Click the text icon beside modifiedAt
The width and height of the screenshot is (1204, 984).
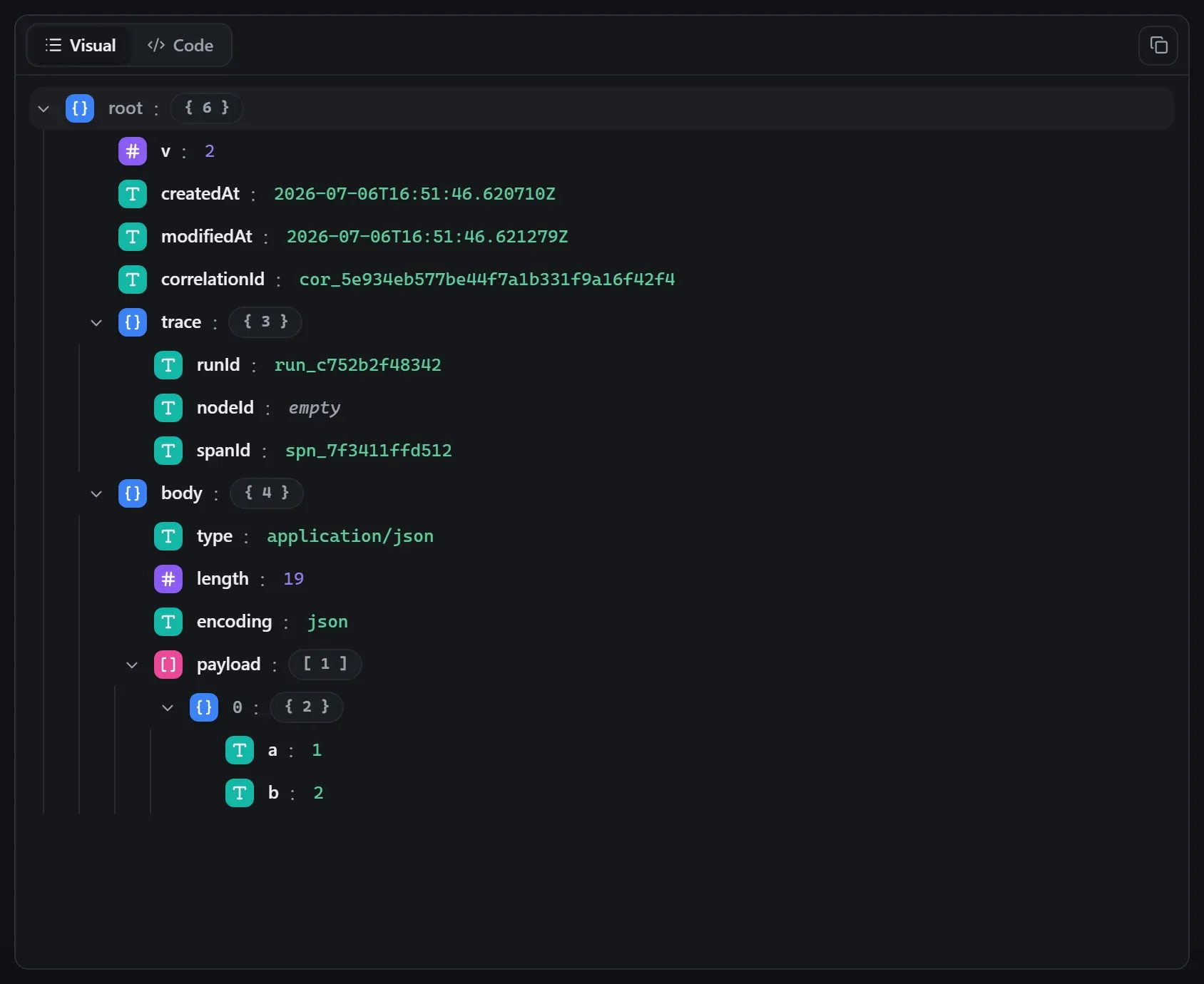point(133,237)
